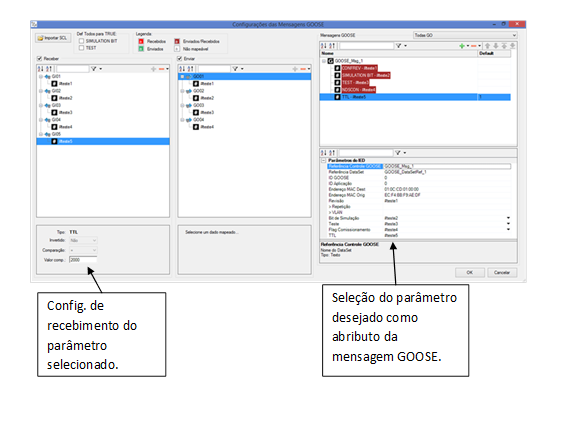This screenshot has height=425, width=571.
Task: Collapse GOOSE_Msg_1 tree node
Action: coord(324,61)
